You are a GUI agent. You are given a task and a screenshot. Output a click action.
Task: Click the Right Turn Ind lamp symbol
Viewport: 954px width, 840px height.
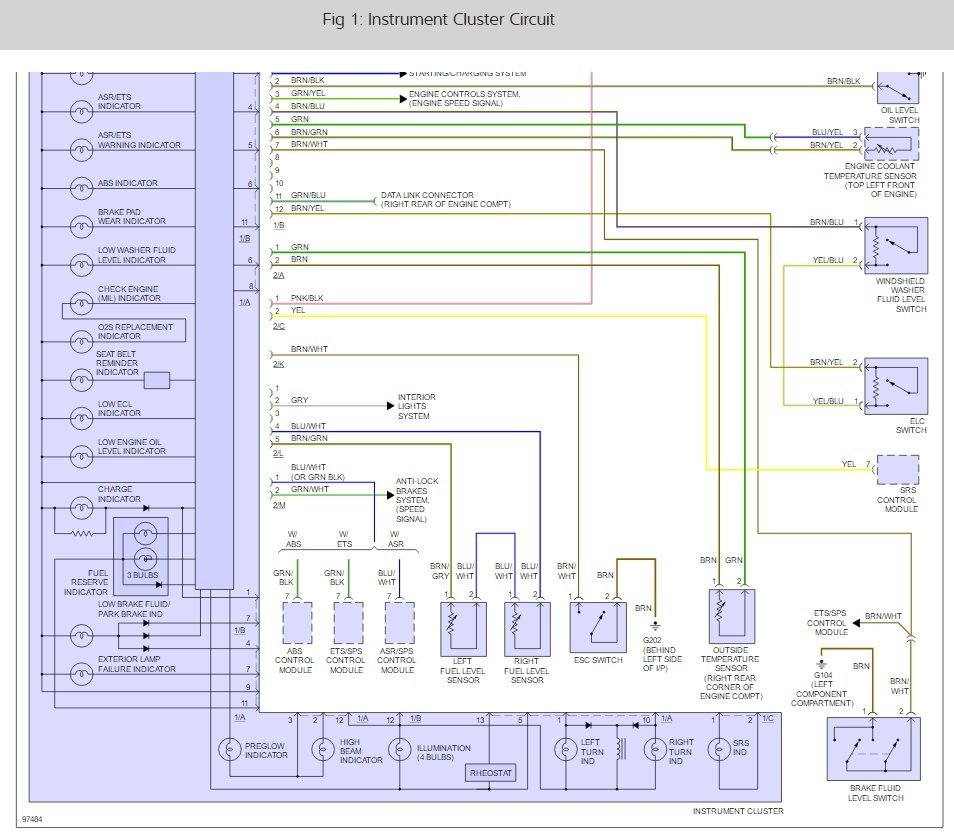tap(655, 749)
